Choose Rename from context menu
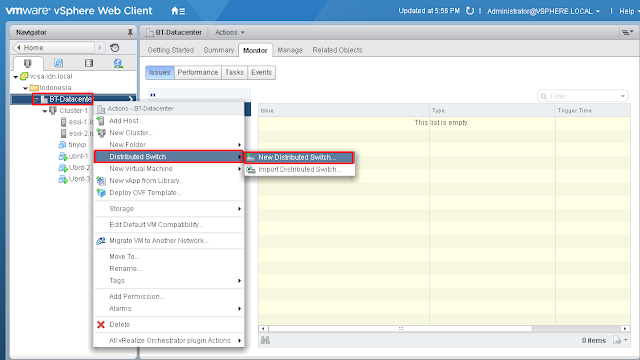 click(169, 269)
